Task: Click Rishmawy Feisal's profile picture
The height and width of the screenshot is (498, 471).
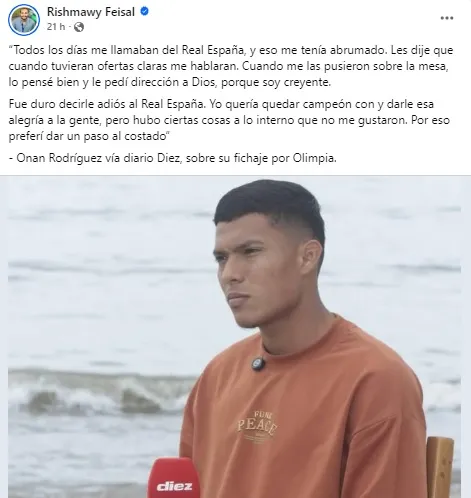Action: tap(24, 20)
